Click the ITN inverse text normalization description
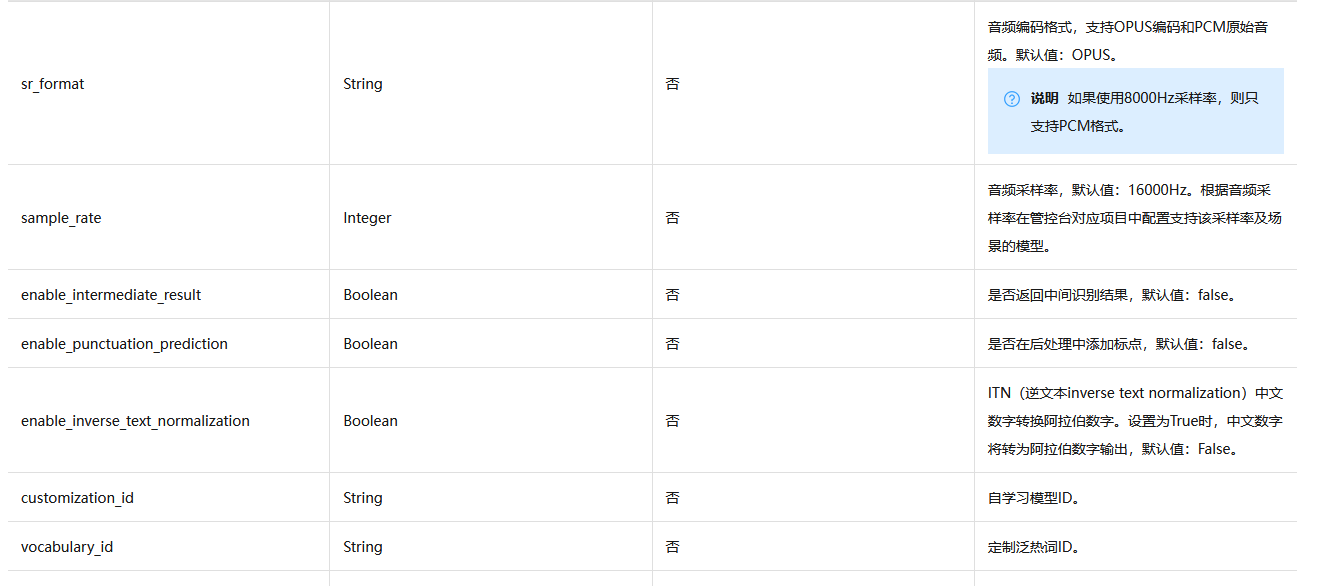The height and width of the screenshot is (586, 1320). click(x=1135, y=421)
